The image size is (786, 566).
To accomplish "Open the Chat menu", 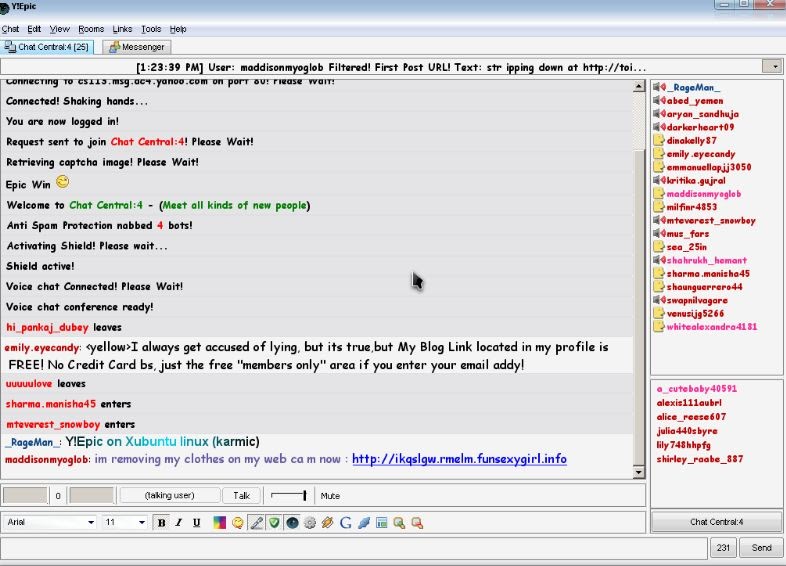I will [x=10, y=29].
